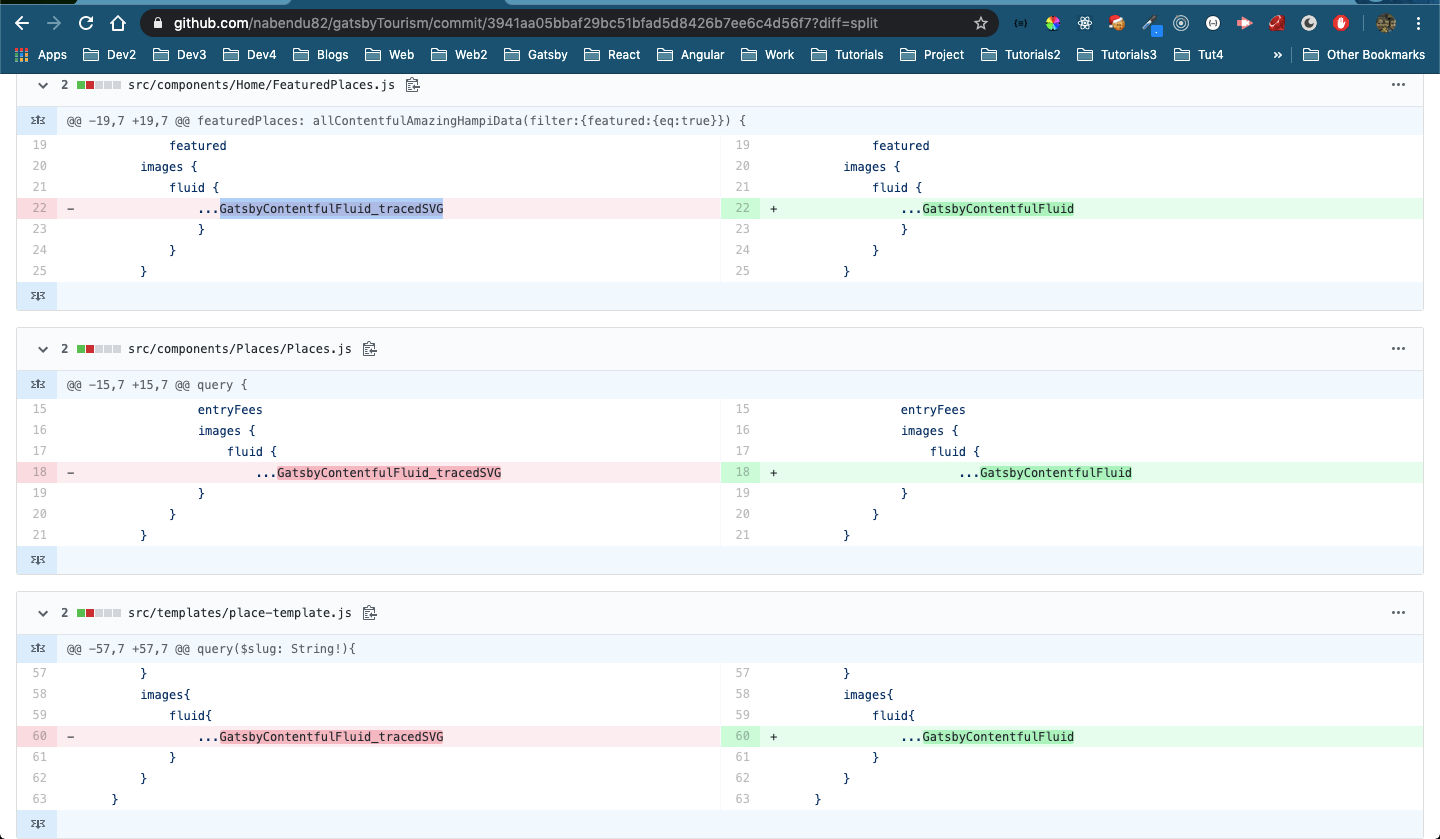Click the crescent moon dark mode extension

click(x=1309, y=23)
